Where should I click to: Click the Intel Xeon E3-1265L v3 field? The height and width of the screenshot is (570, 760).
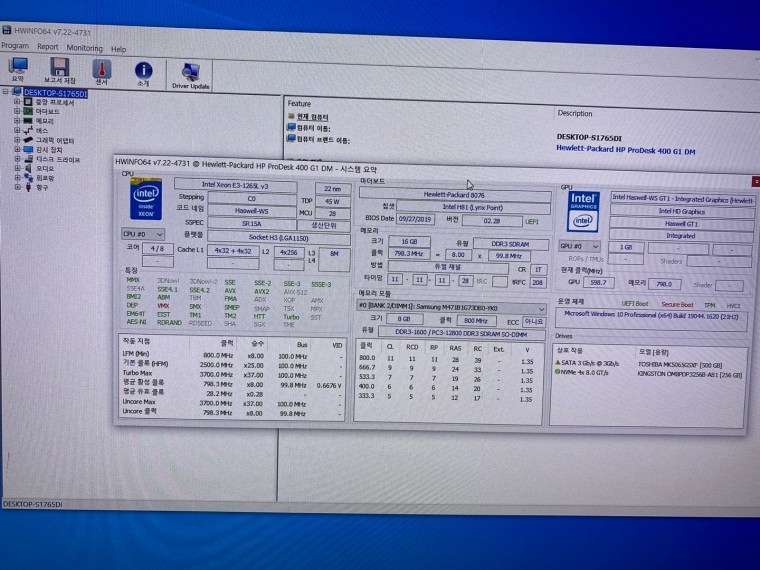point(235,185)
